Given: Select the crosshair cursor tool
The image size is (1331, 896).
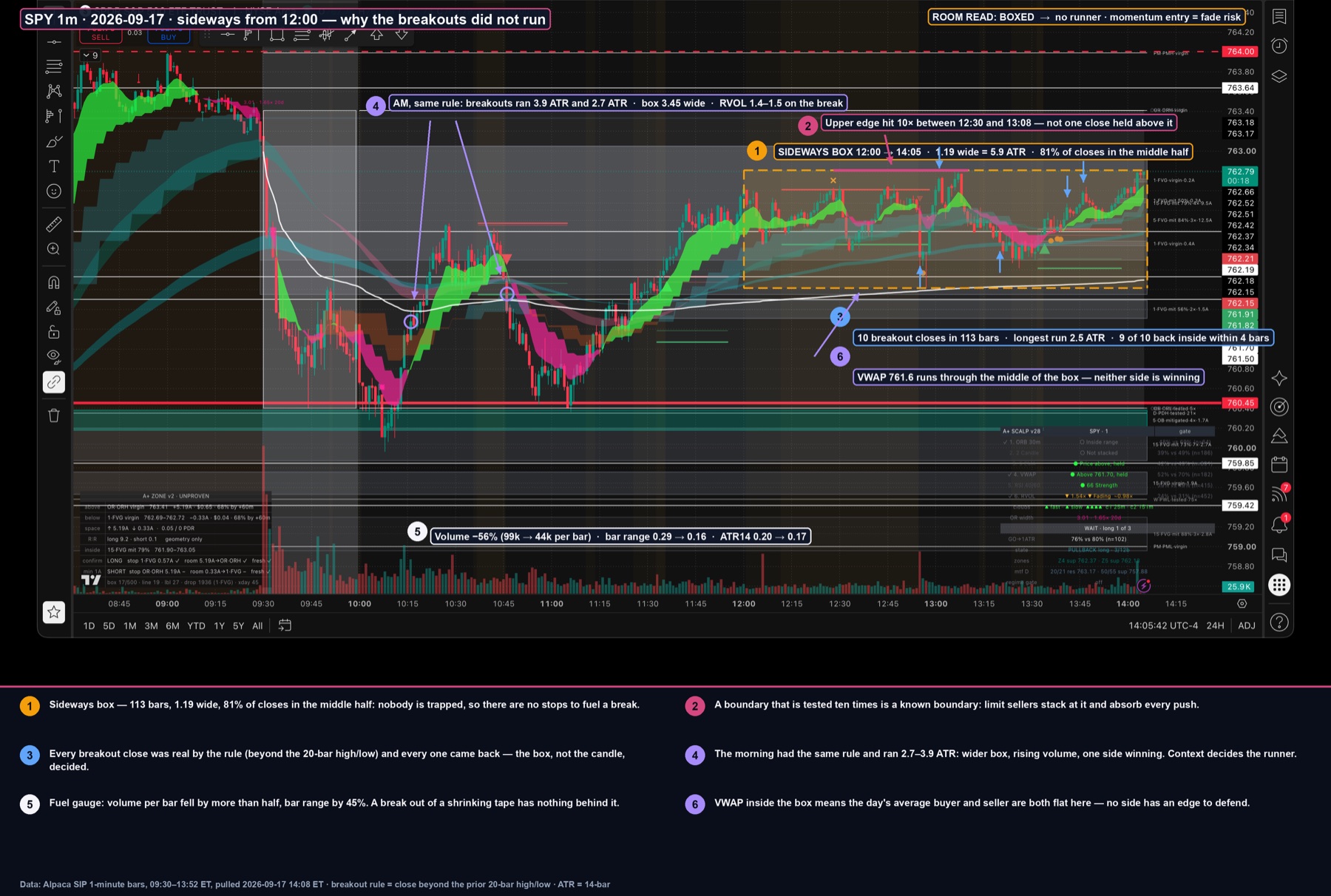Looking at the screenshot, I should pyautogui.click(x=54, y=42).
